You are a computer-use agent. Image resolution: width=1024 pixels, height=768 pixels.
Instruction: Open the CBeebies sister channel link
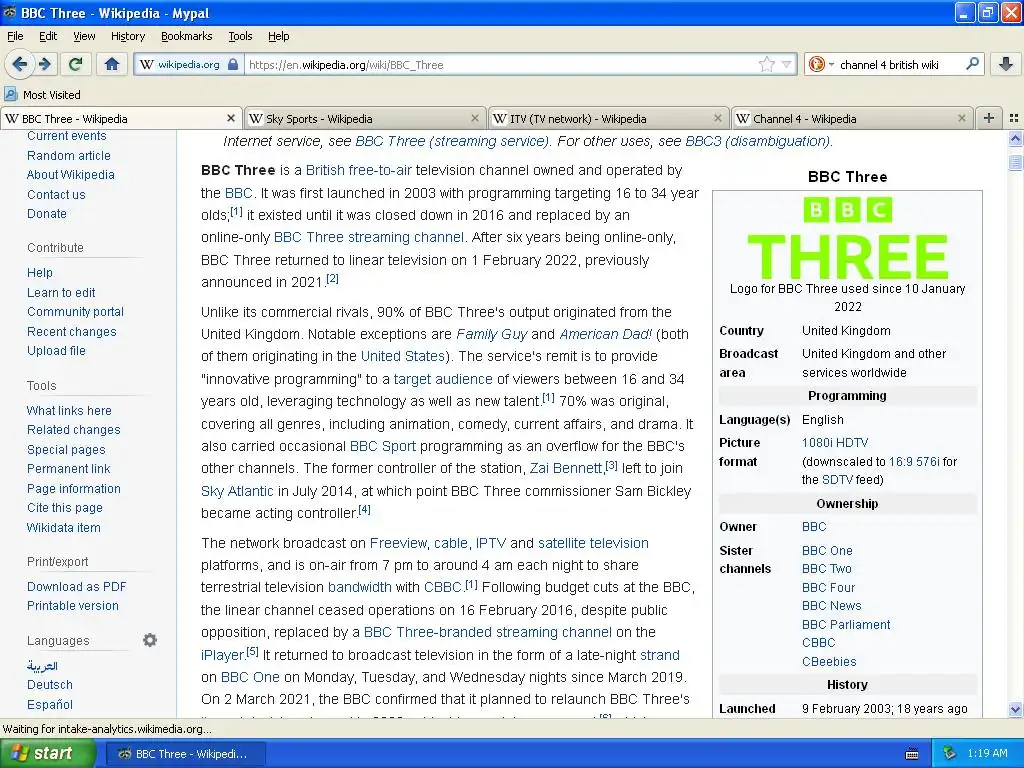point(829,662)
